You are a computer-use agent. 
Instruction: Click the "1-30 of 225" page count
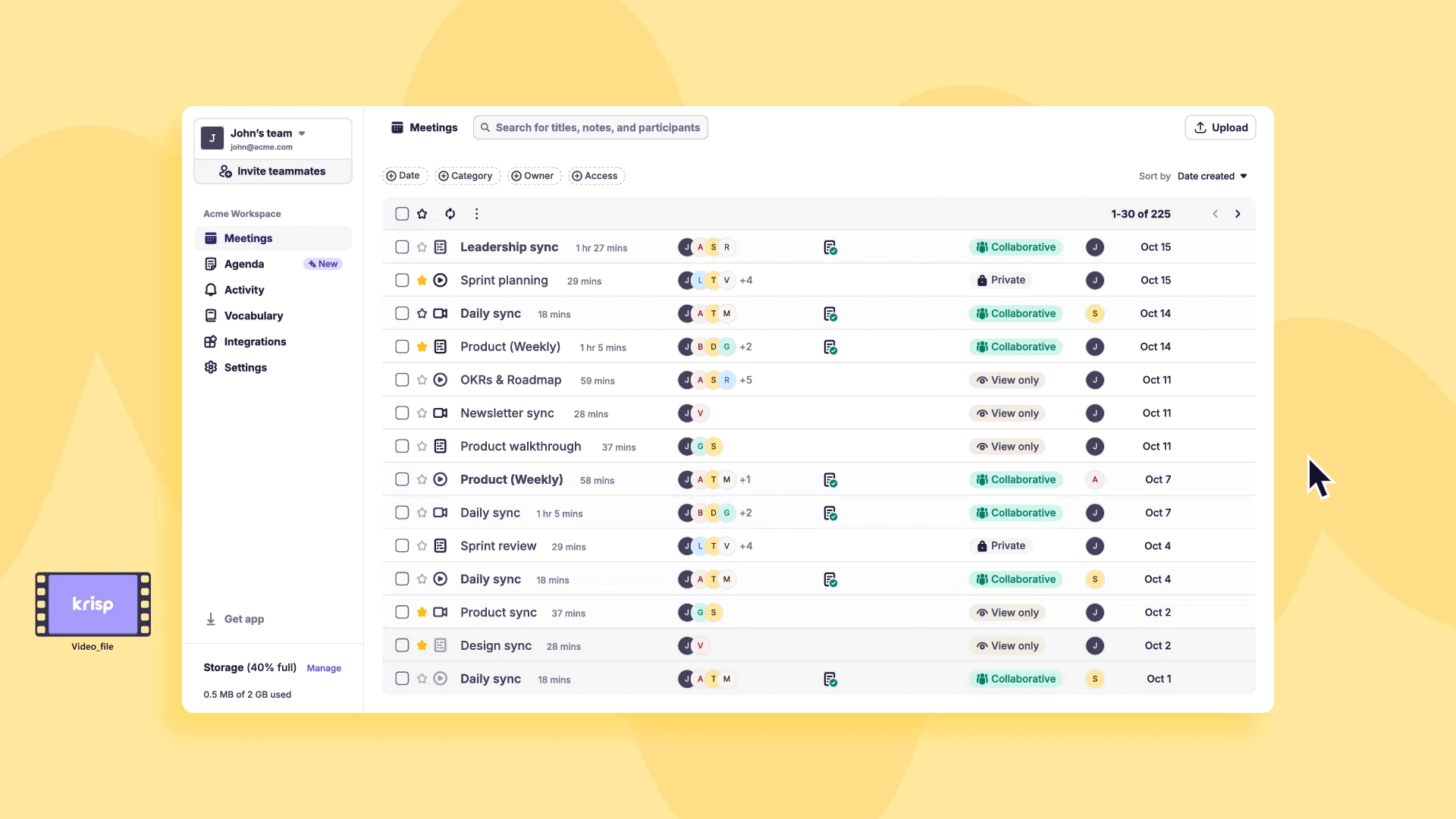(1141, 214)
